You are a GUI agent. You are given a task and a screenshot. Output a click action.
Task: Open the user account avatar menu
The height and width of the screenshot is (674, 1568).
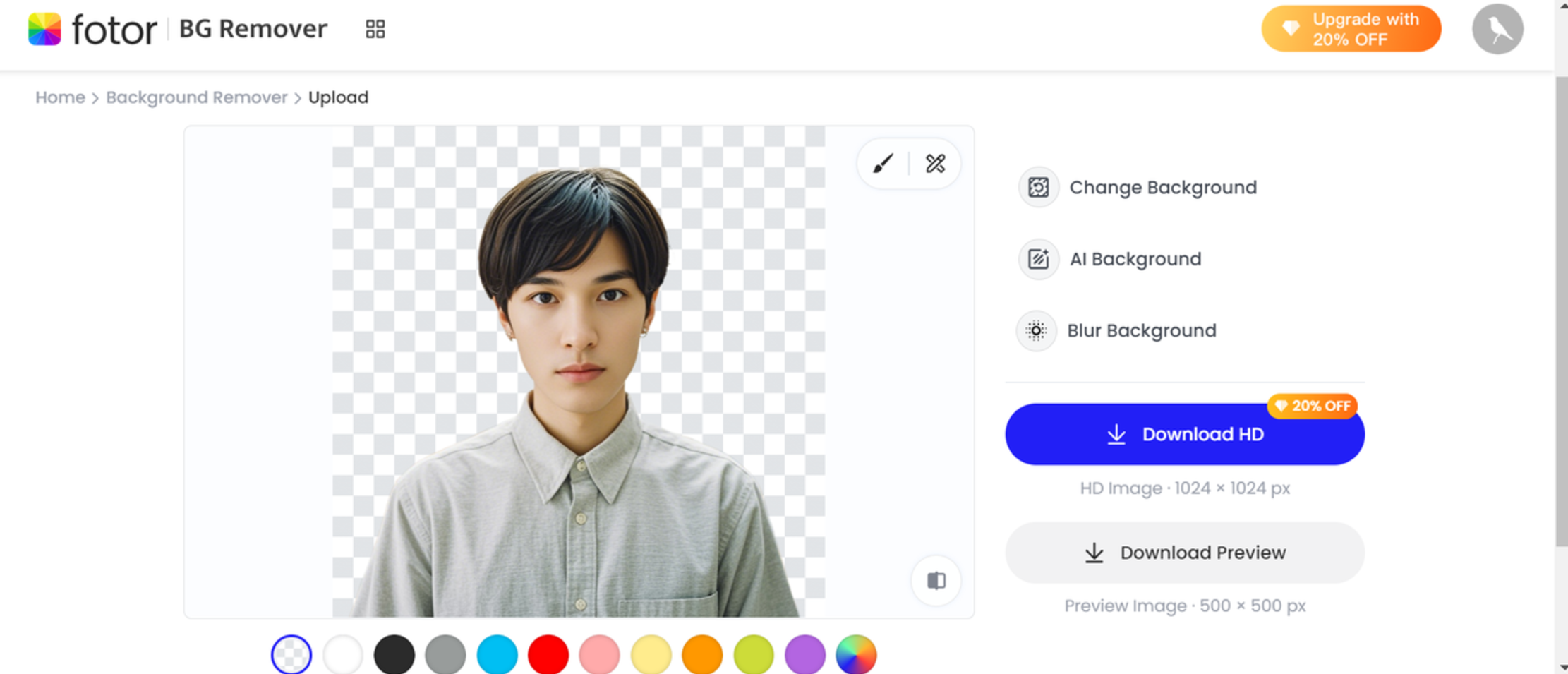[1497, 29]
